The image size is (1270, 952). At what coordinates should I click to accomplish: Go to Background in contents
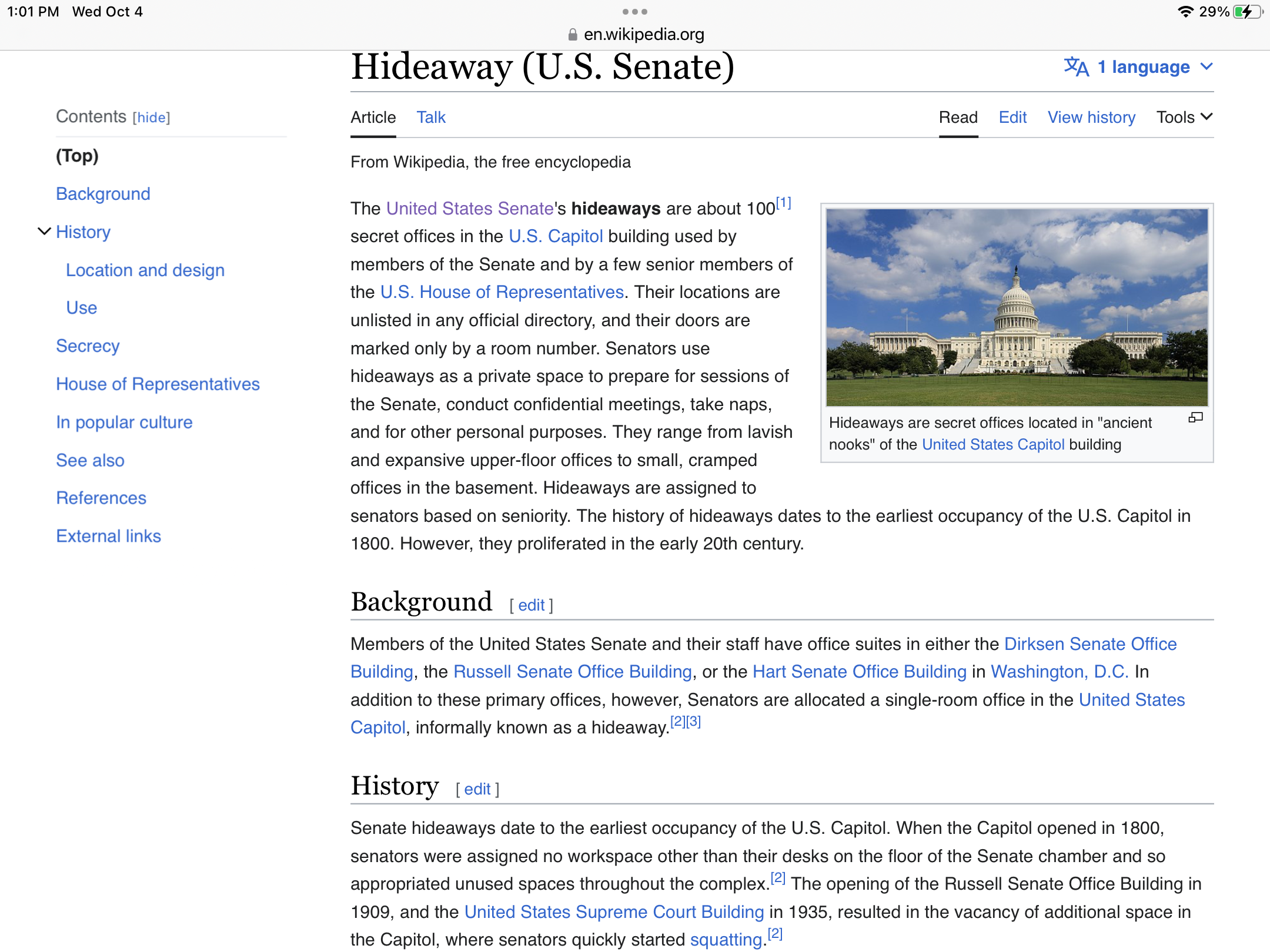[103, 194]
